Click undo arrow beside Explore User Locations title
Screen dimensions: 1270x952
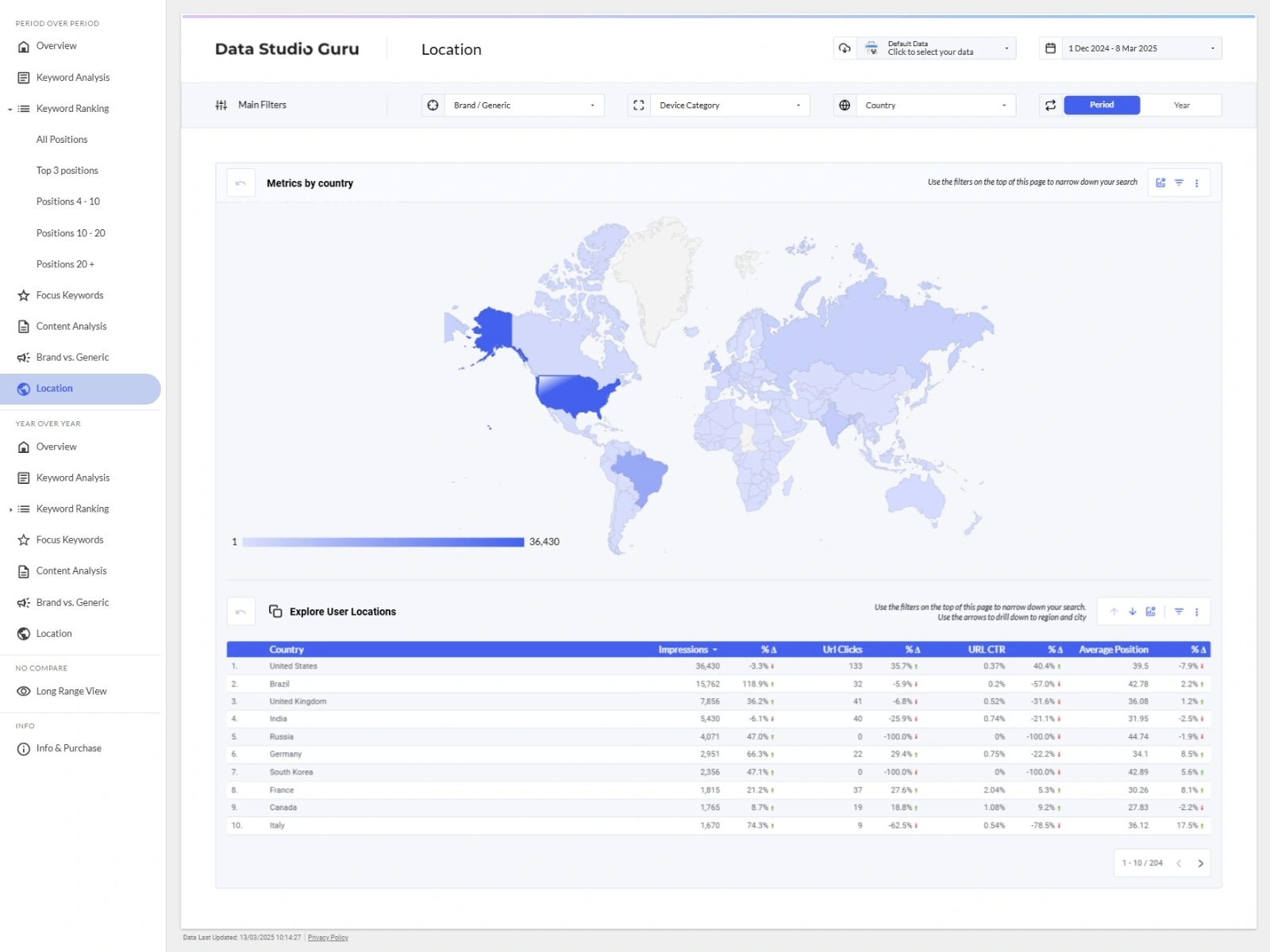click(x=241, y=612)
